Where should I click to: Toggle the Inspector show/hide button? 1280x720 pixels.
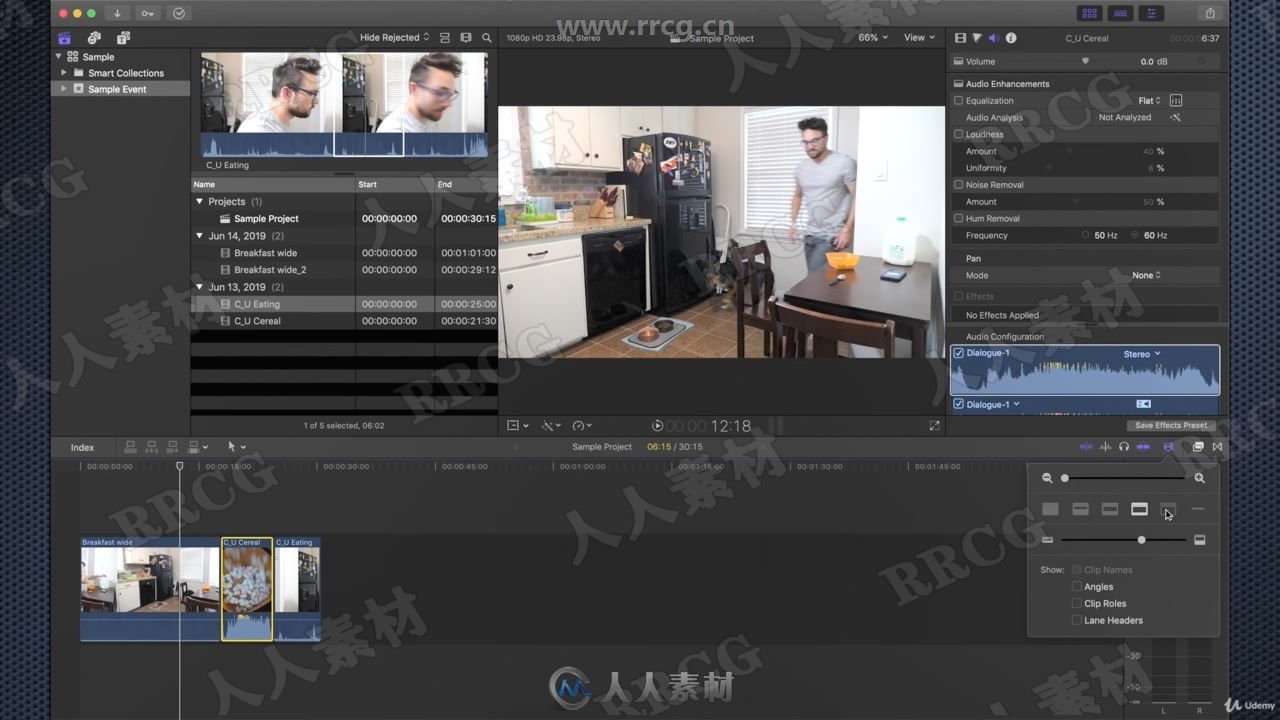[x=1151, y=13]
